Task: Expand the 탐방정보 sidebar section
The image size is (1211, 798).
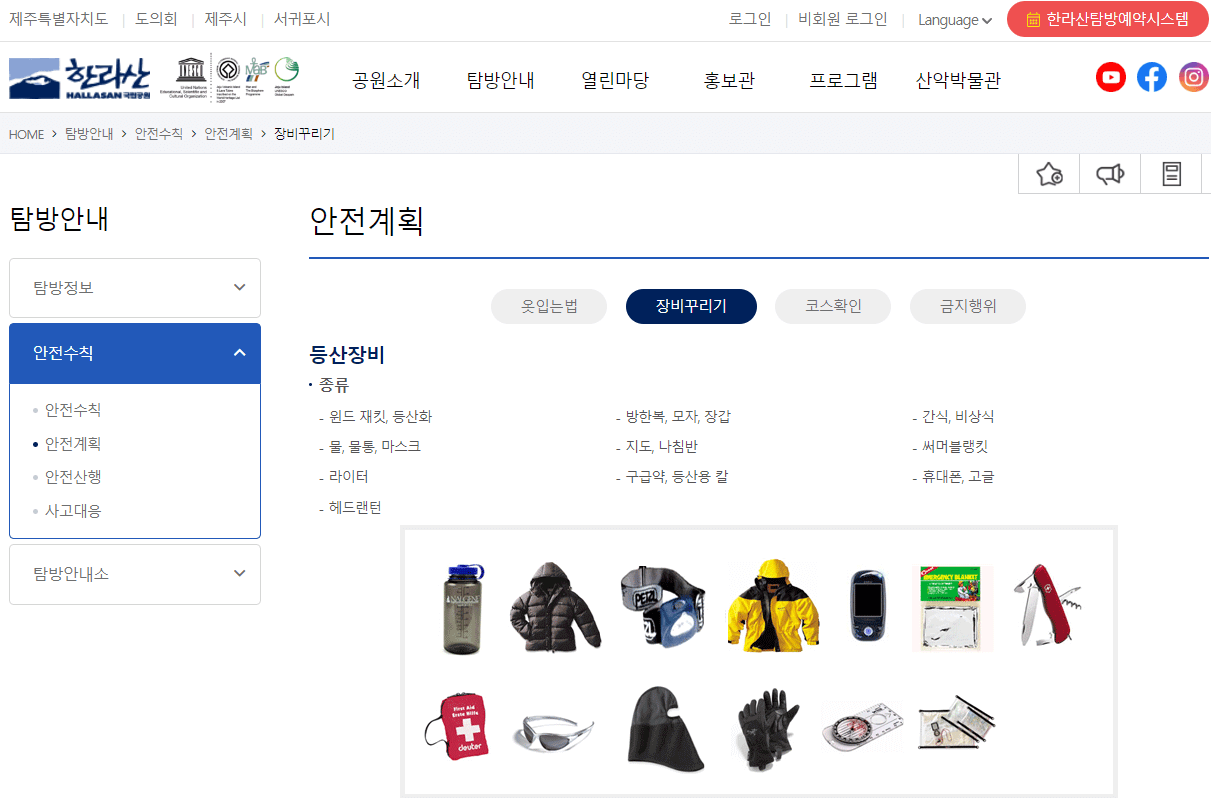Action: click(134, 287)
